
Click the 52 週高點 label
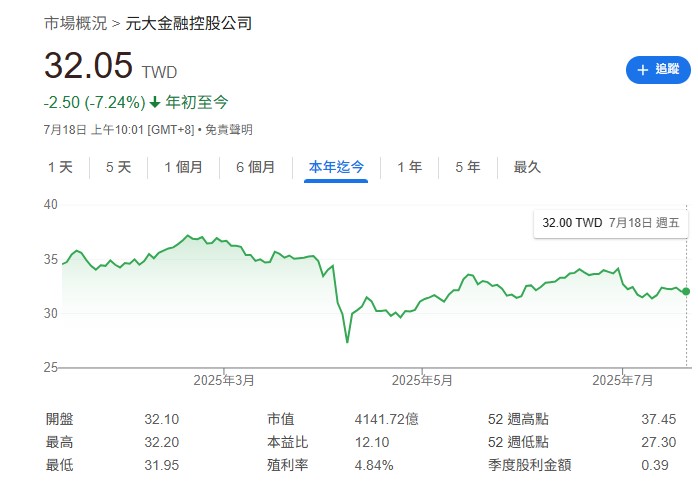pyautogui.click(x=518, y=419)
